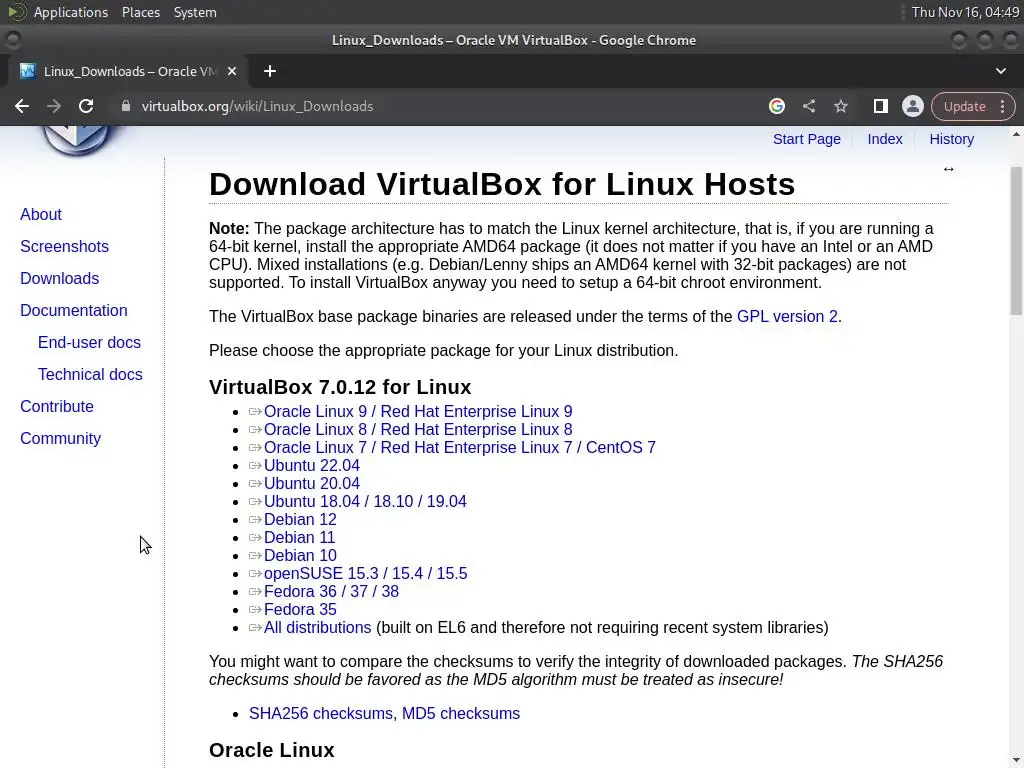Open the System menu
The image size is (1024, 768).
pyautogui.click(x=195, y=12)
